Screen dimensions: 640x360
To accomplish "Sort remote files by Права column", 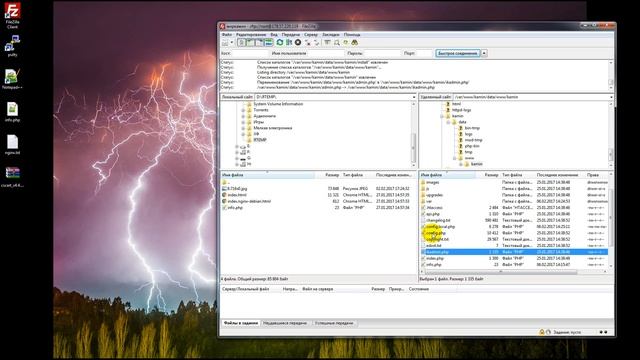I will (597, 175).
